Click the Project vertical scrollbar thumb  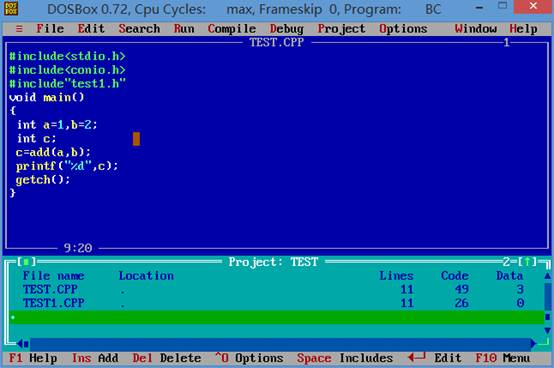click(547, 317)
